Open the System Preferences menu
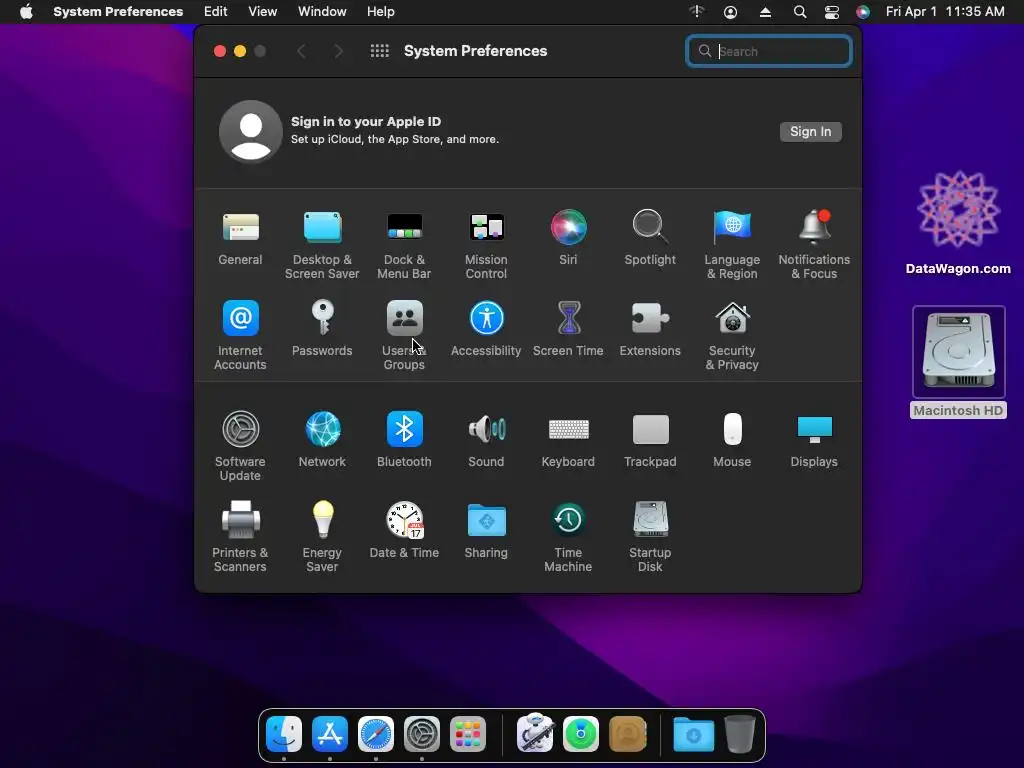Viewport: 1024px width, 768px height. coord(118,12)
